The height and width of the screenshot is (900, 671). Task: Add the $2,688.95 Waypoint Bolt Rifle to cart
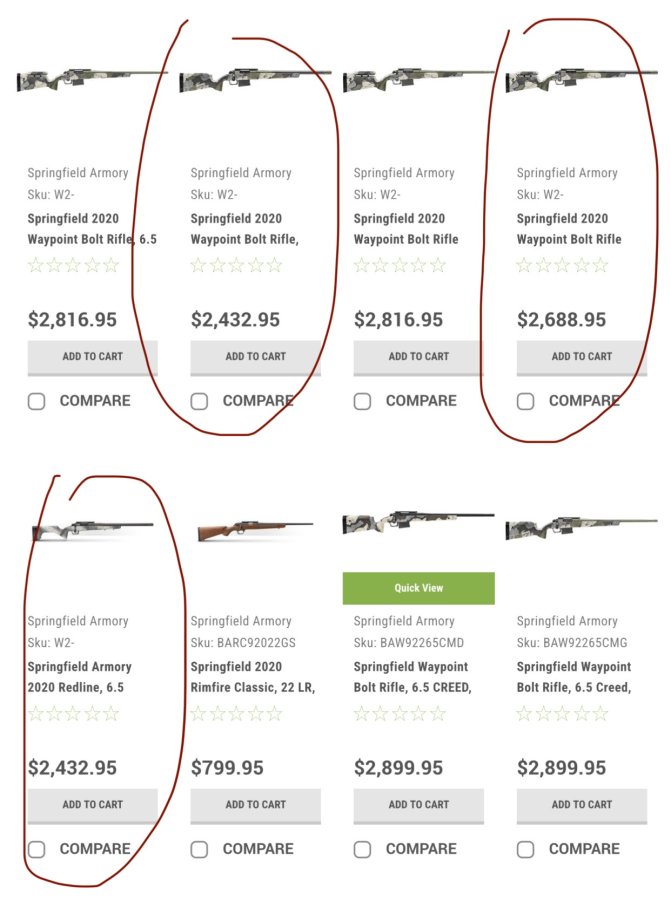click(581, 357)
